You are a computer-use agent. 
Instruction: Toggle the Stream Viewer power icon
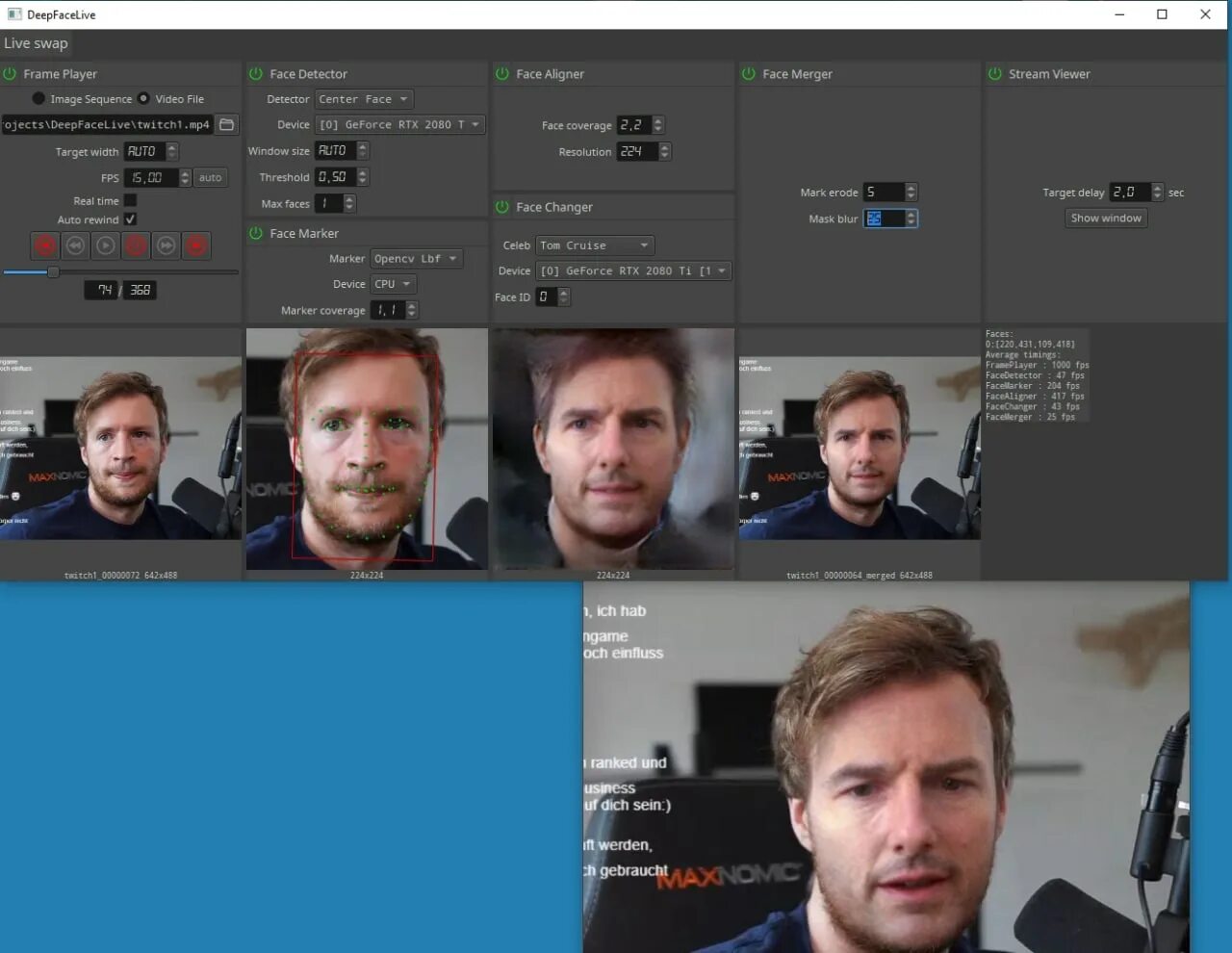coord(995,74)
